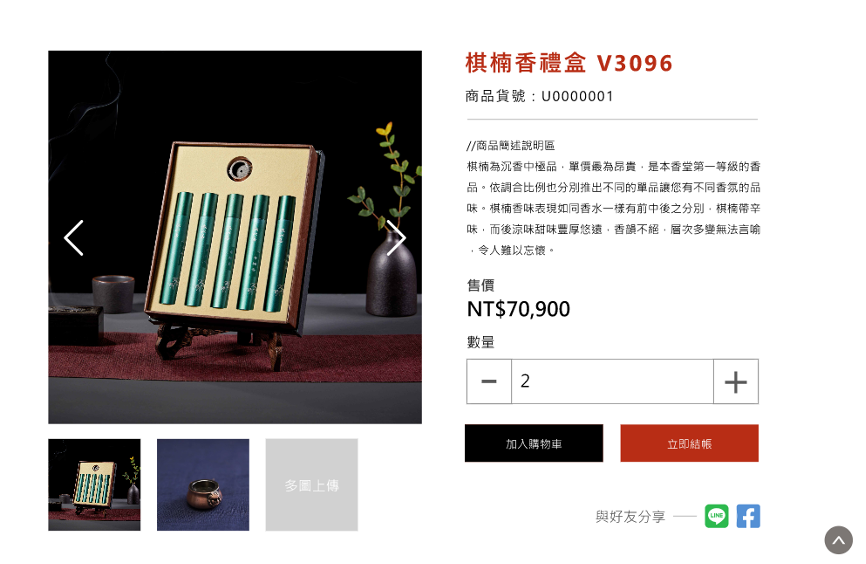This screenshot has width=866, height=564.
Task: Share the product via Facebook icon
Action: 748,516
